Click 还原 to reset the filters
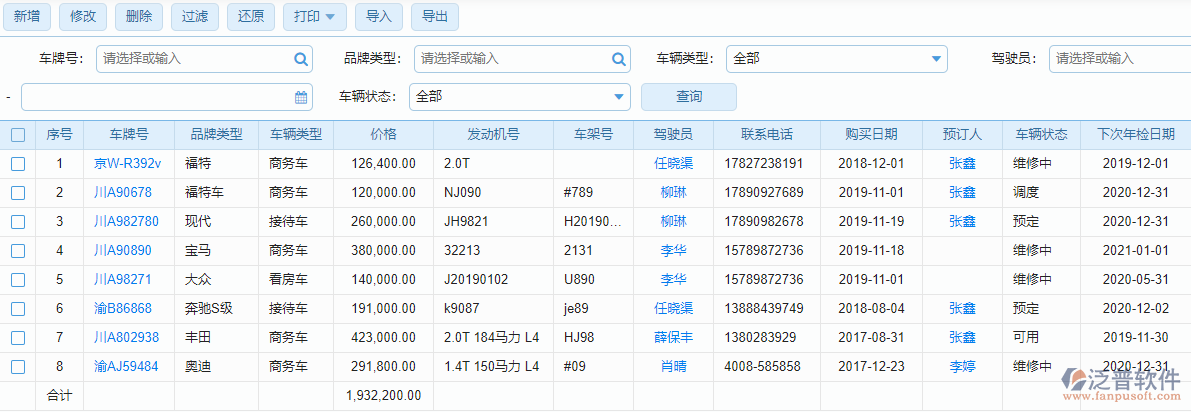1191x412 pixels. 252,16
